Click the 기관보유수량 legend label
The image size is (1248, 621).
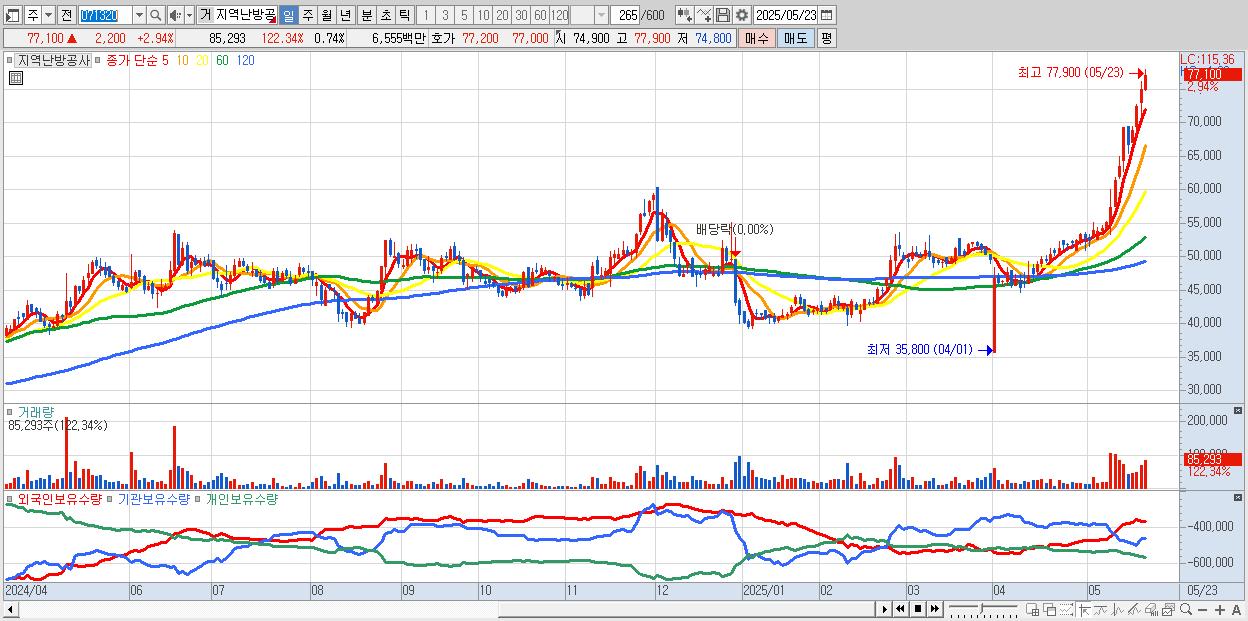pyautogui.click(x=152, y=498)
